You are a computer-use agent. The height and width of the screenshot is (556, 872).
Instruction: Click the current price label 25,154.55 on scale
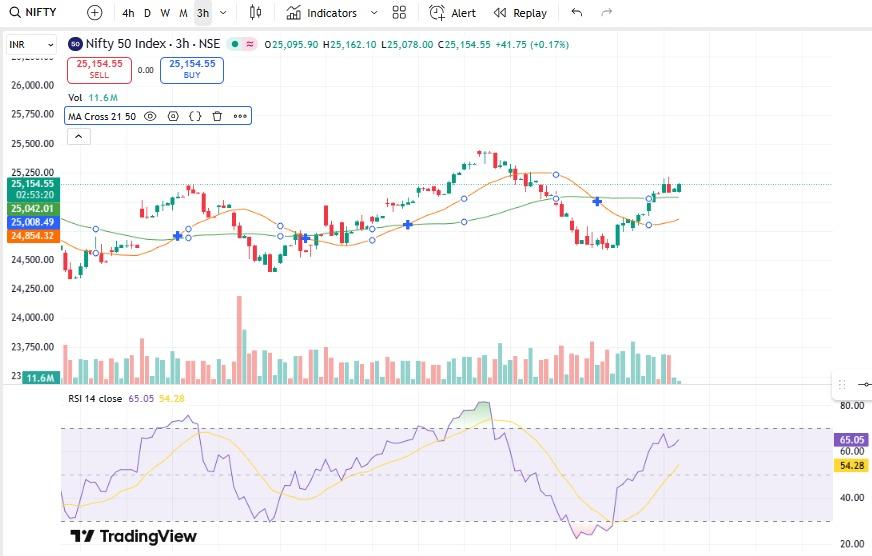32,184
